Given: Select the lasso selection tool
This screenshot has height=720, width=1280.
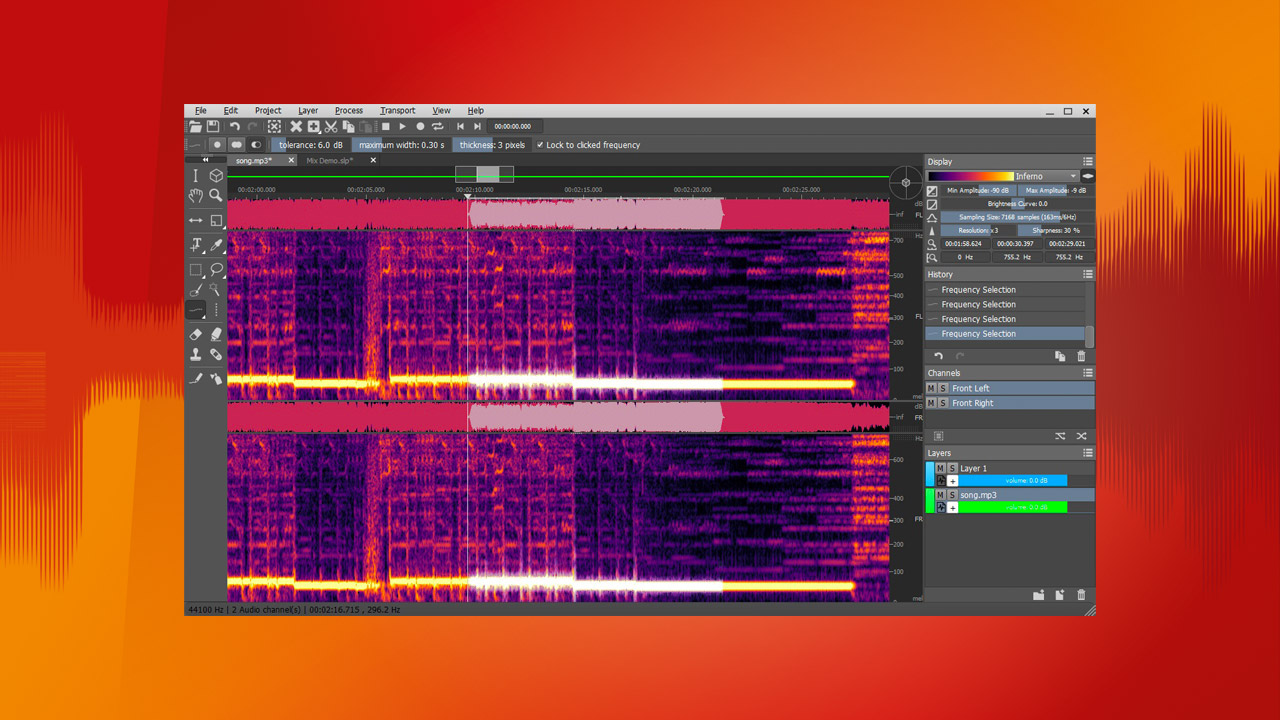Looking at the screenshot, I should (x=215, y=269).
